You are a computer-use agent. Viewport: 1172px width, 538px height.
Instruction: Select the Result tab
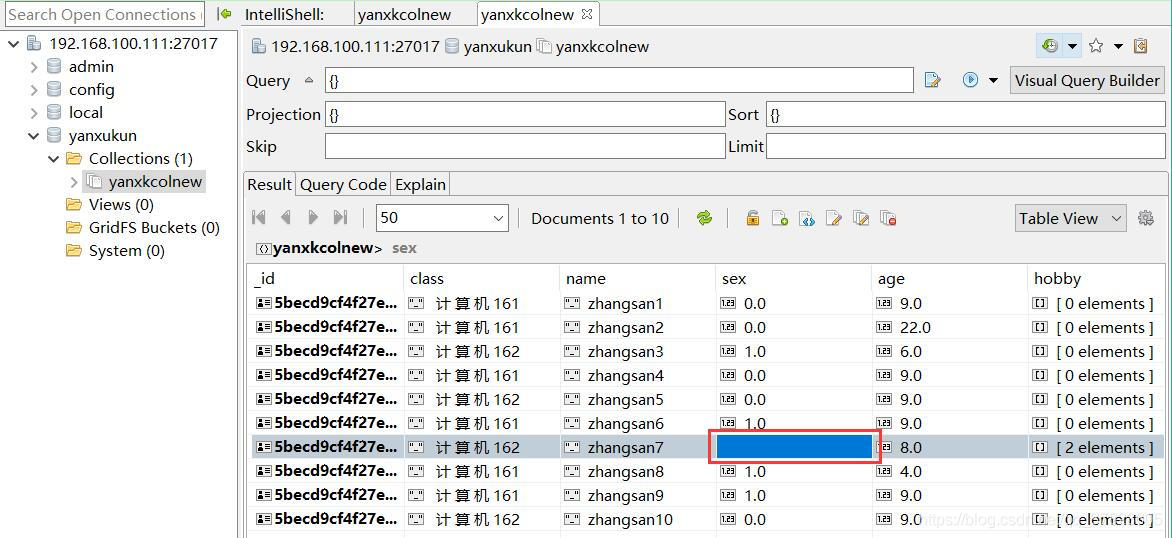point(270,185)
